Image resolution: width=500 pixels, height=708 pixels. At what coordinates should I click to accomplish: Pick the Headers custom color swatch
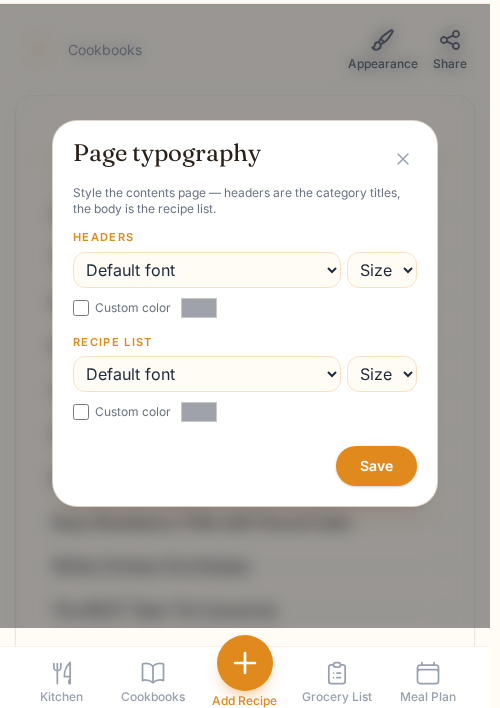[199, 308]
